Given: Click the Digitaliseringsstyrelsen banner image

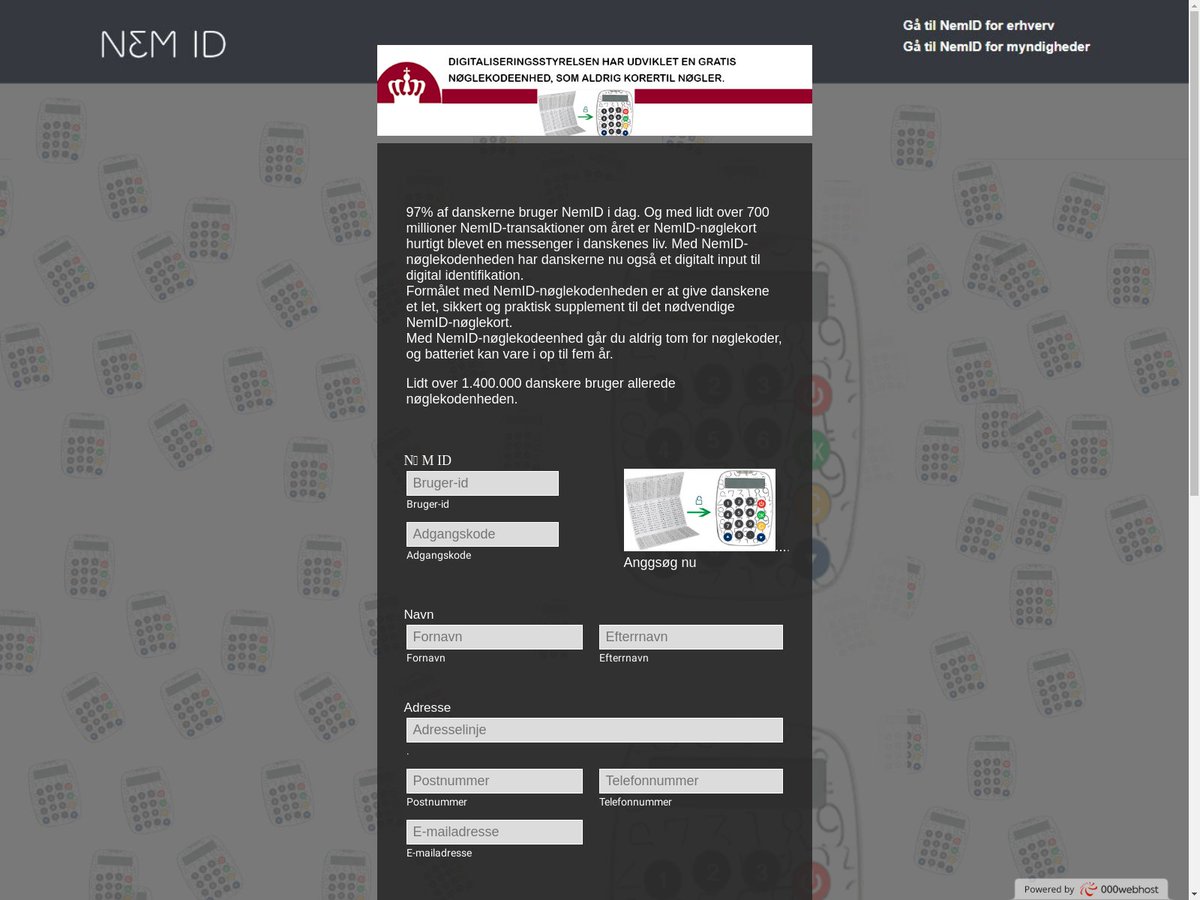Looking at the screenshot, I should point(594,90).
